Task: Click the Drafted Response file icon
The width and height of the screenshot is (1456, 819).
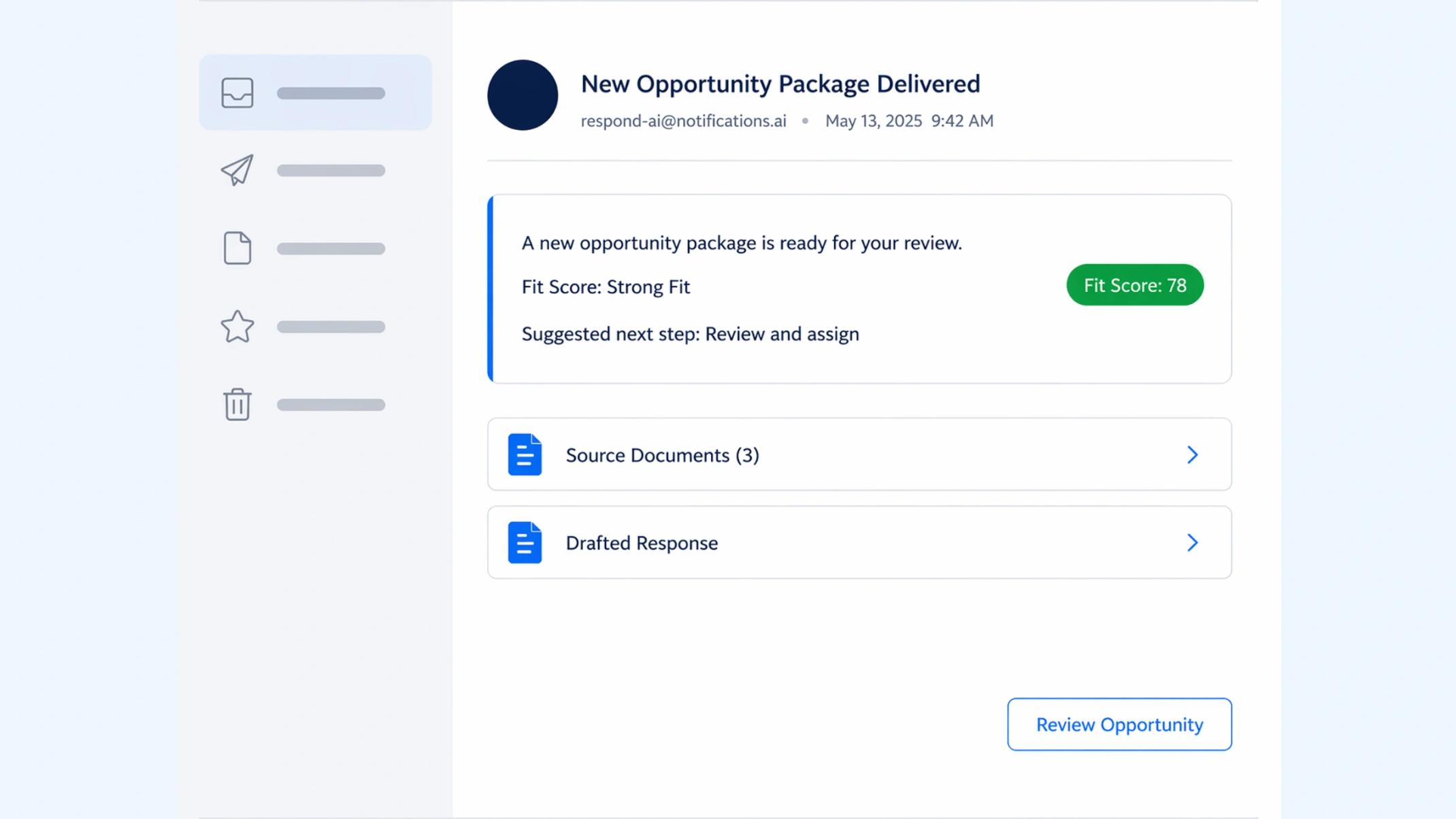Action: tap(525, 542)
